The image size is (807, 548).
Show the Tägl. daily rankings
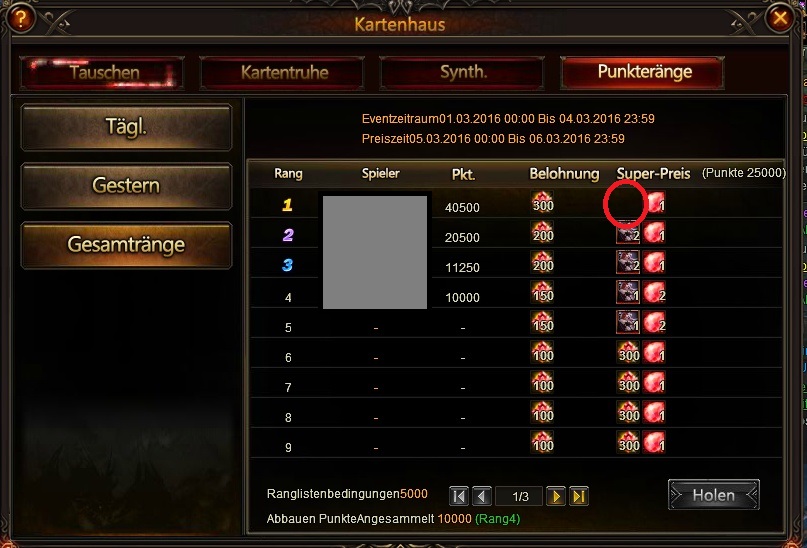click(126, 127)
